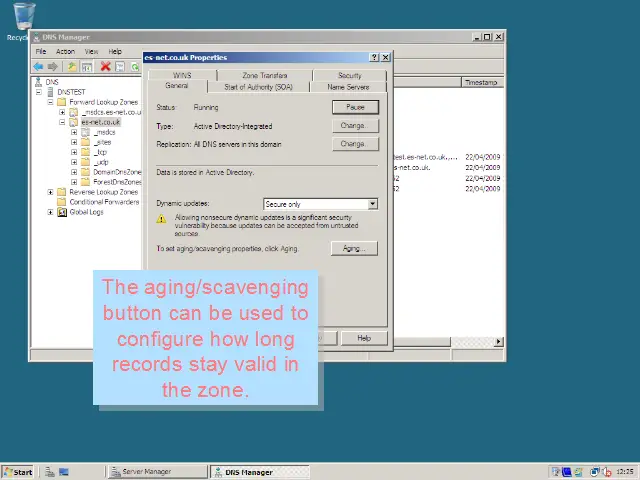This screenshot has height=480, width=640.
Task: Open Properties via the toolbar icon
Action: pos(120,67)
